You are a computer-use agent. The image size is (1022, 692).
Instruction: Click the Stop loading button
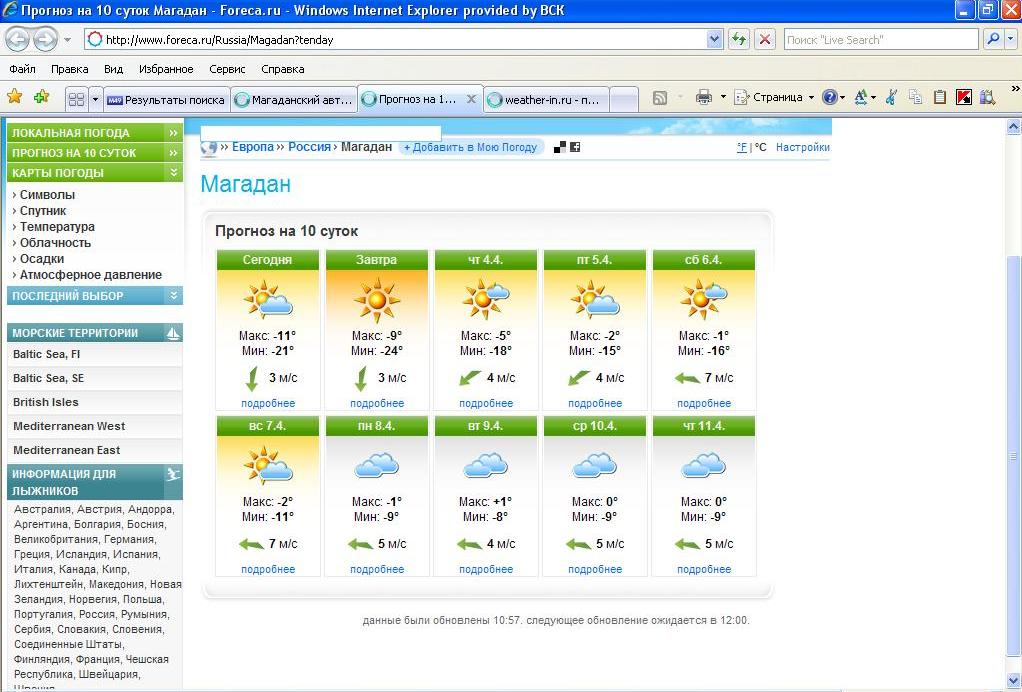765,40
